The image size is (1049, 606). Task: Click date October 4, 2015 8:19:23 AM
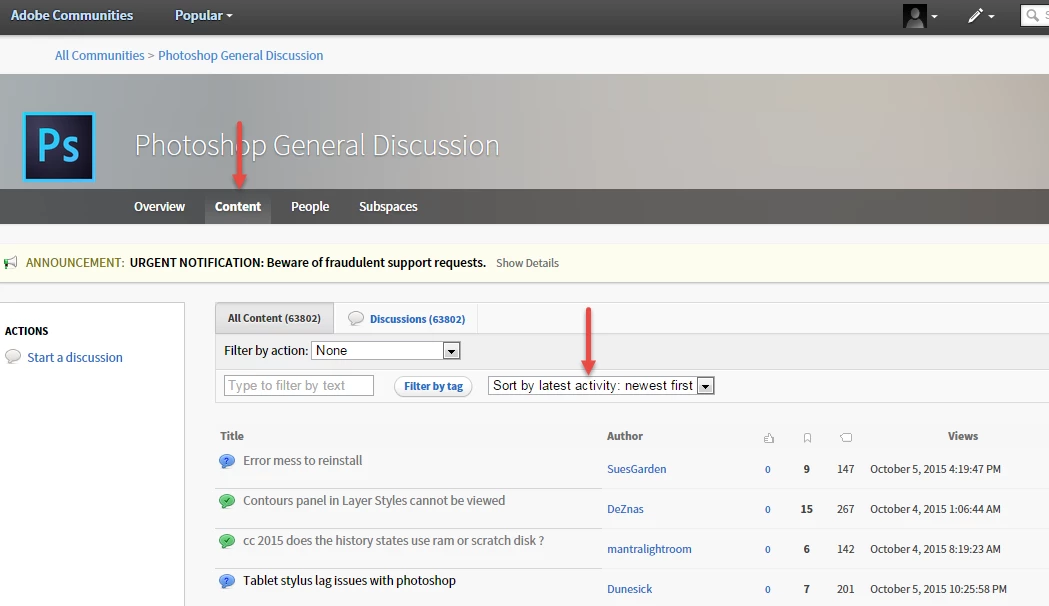point(935,549)
